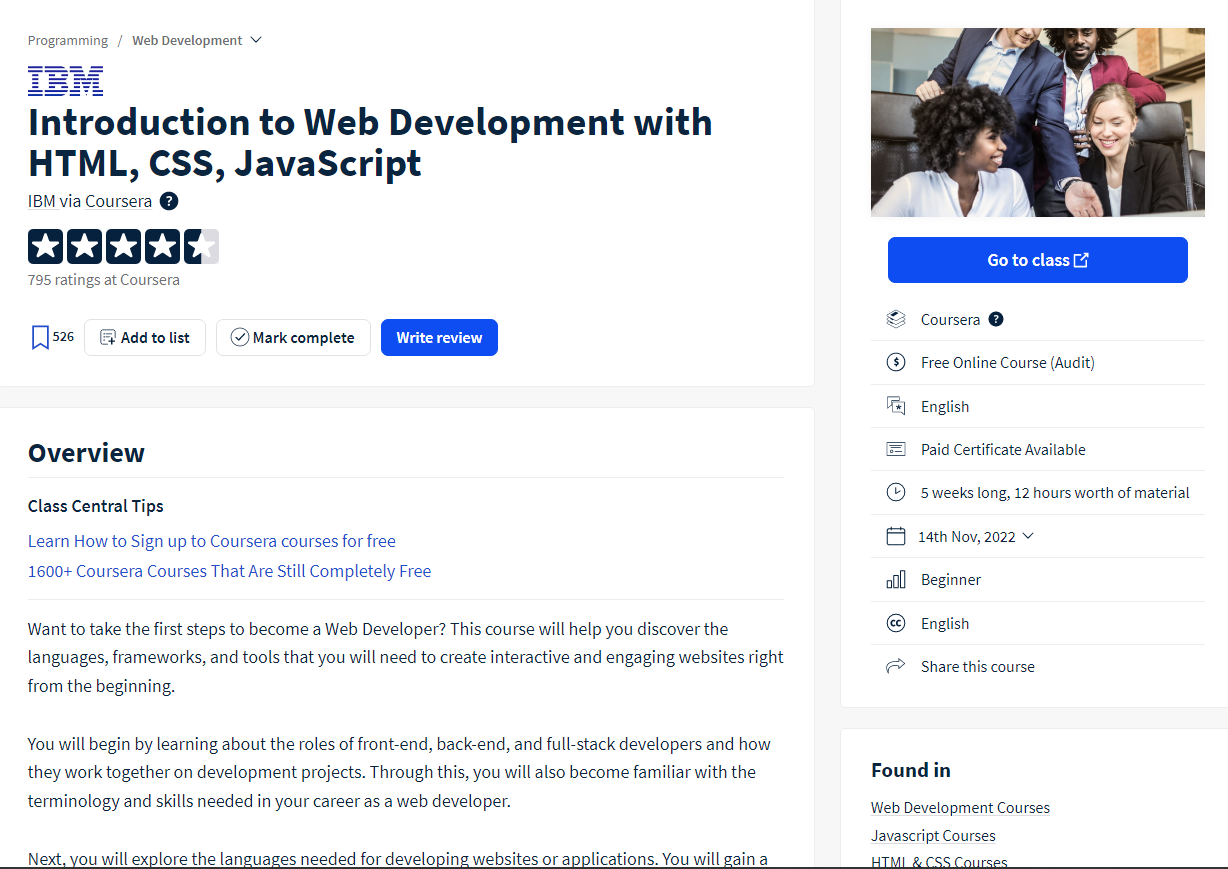The image size is (1228, 869).
Task: Click the closed captions CC icon
Action: tap(896, 623)
